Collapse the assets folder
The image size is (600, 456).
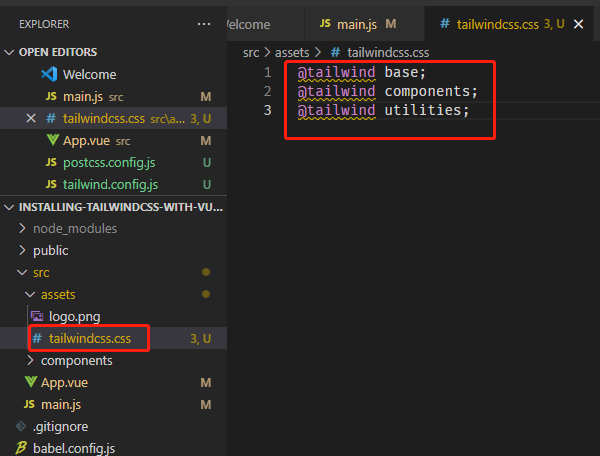point(30,295)
